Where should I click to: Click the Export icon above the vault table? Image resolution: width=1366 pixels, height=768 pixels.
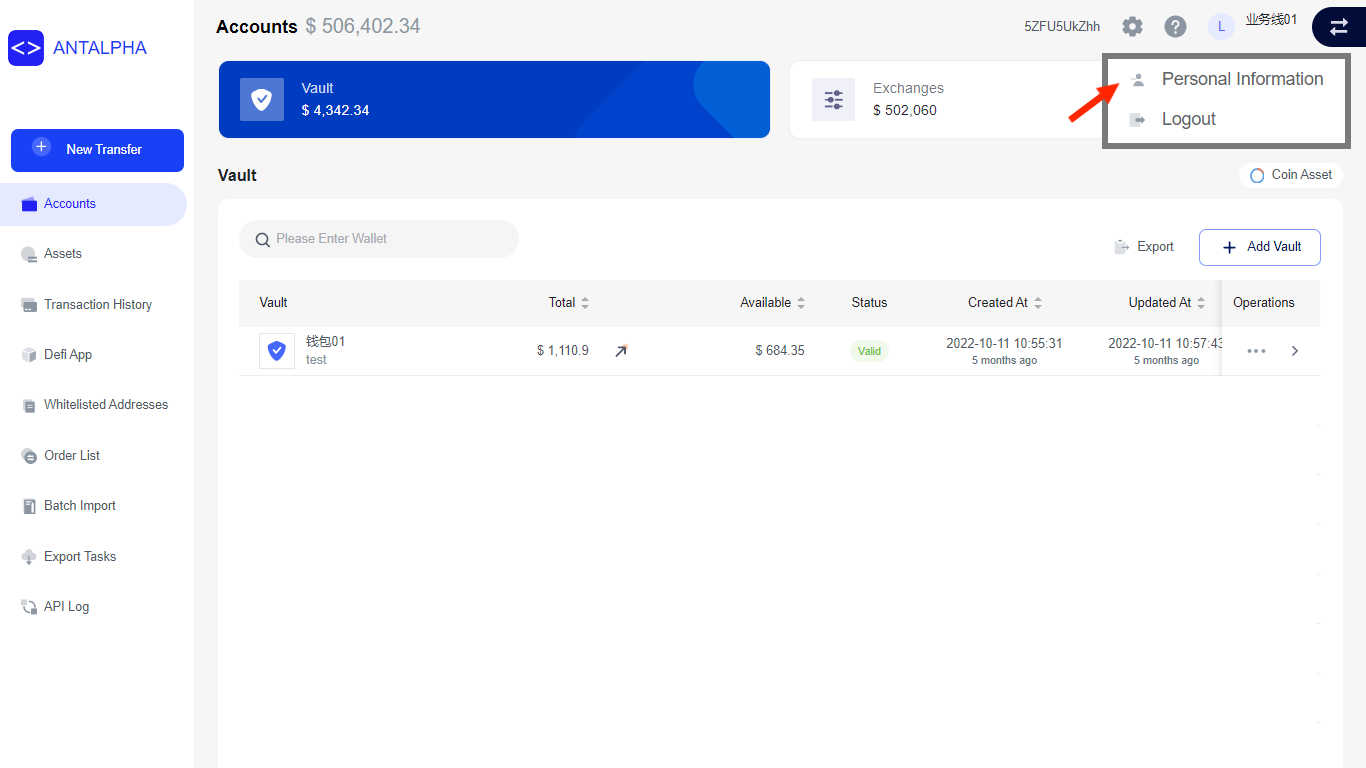(1123, 246)
